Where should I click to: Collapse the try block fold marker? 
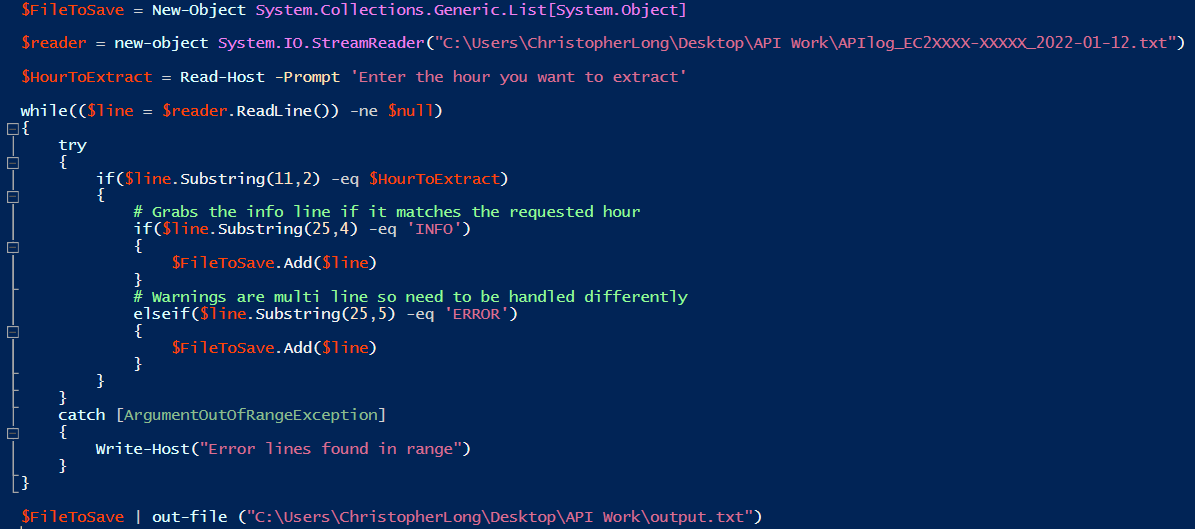[12, 162]
